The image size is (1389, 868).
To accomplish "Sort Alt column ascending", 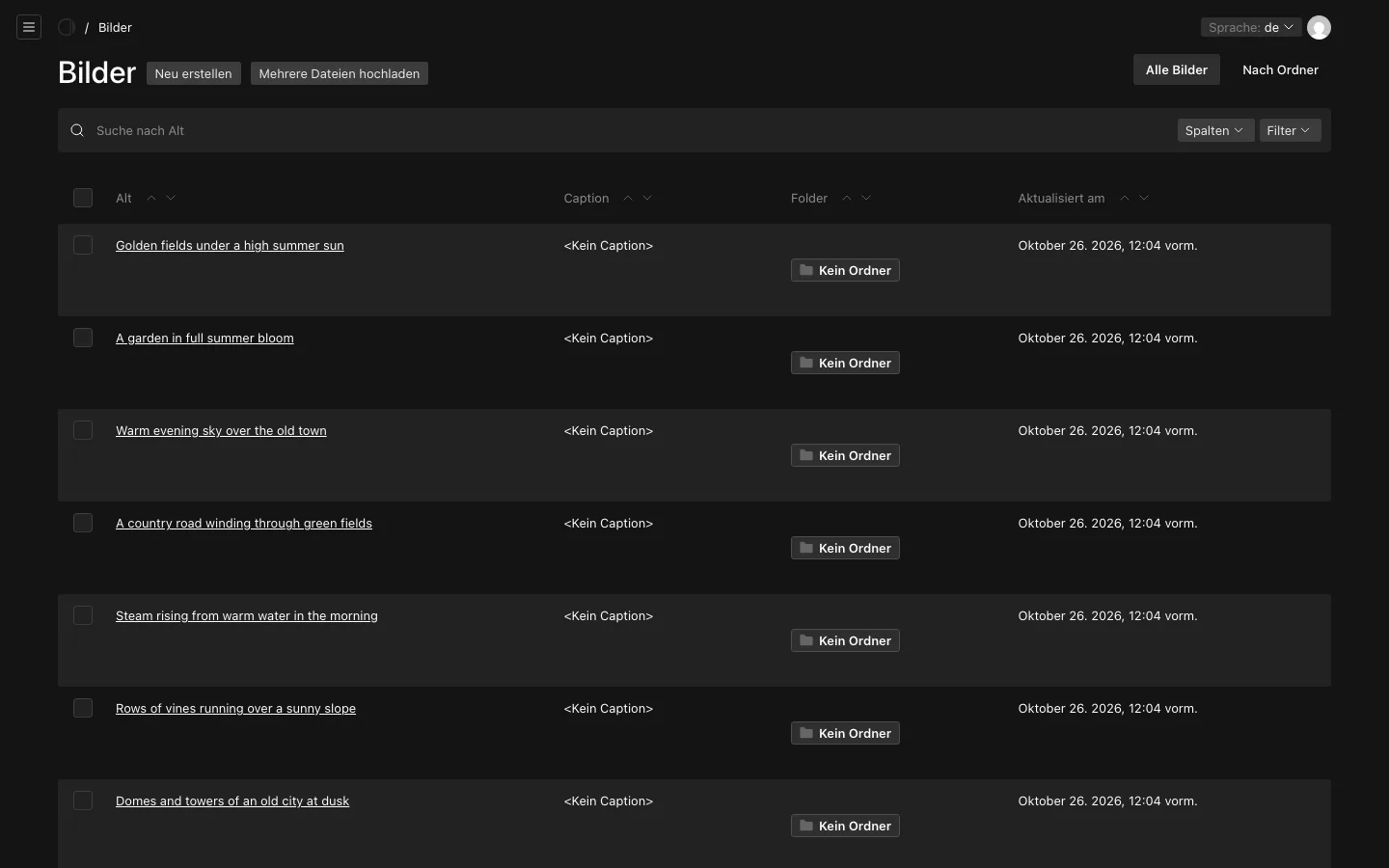I will 151,198.
